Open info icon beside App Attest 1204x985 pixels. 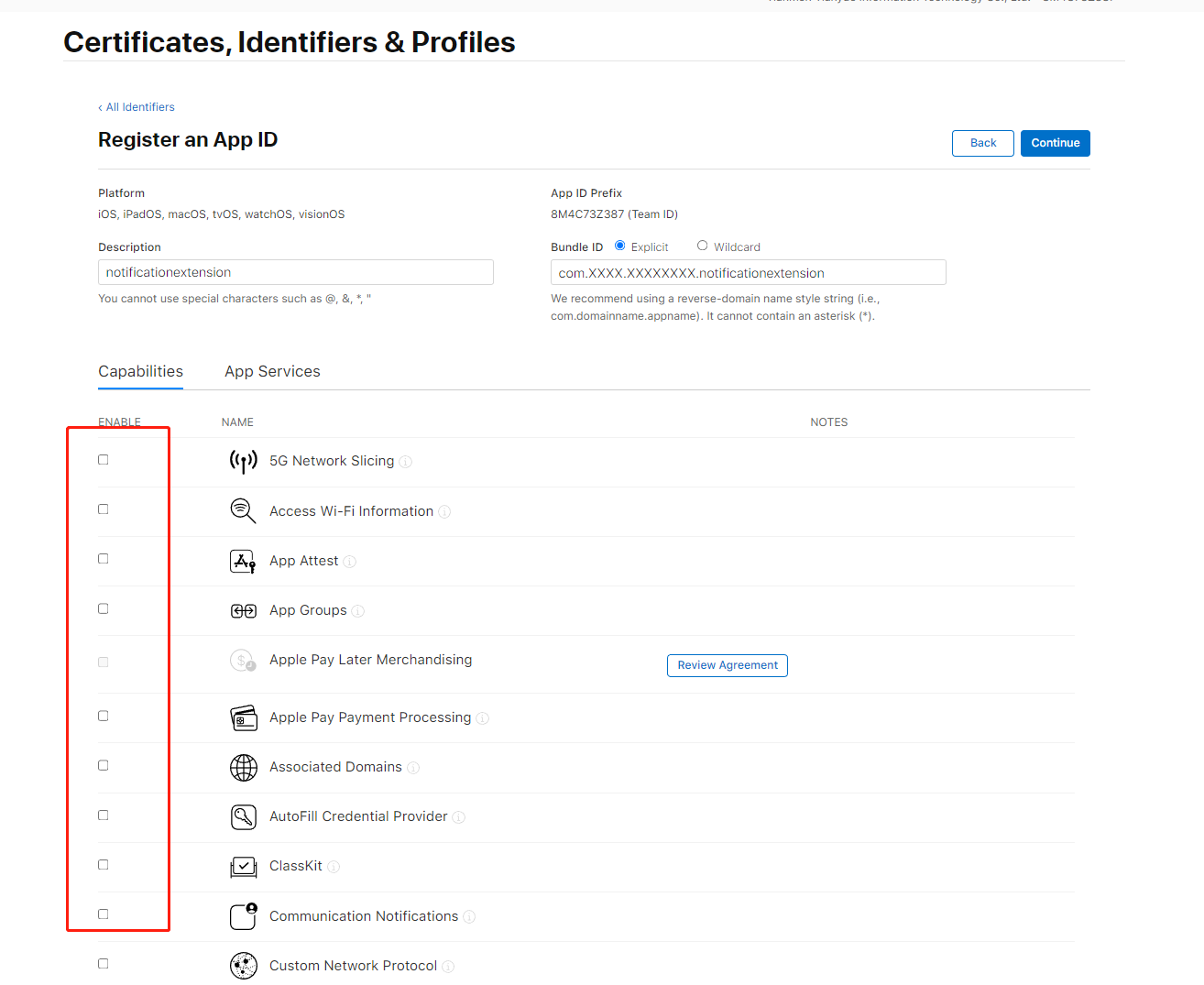[350, 562]
